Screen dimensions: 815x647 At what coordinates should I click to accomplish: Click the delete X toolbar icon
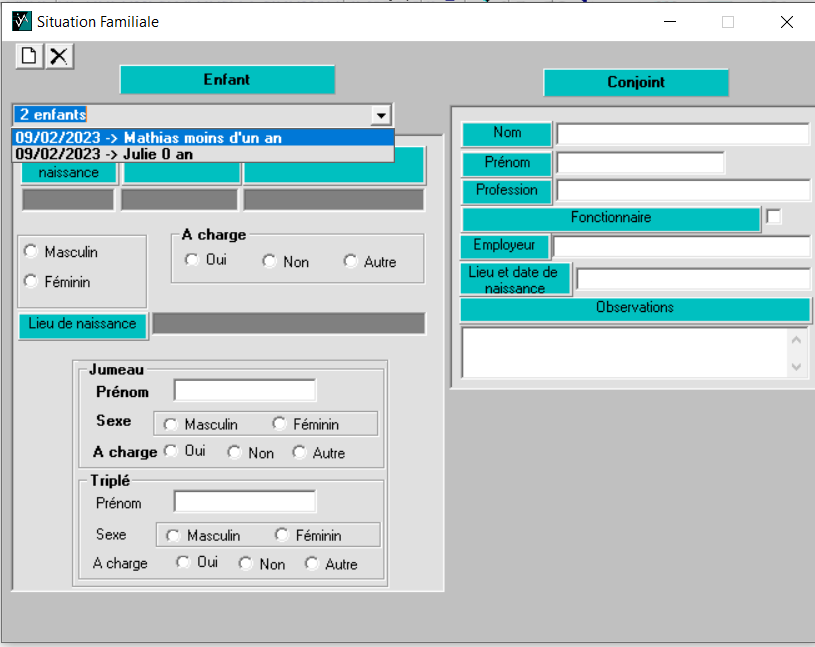[59, 56]
